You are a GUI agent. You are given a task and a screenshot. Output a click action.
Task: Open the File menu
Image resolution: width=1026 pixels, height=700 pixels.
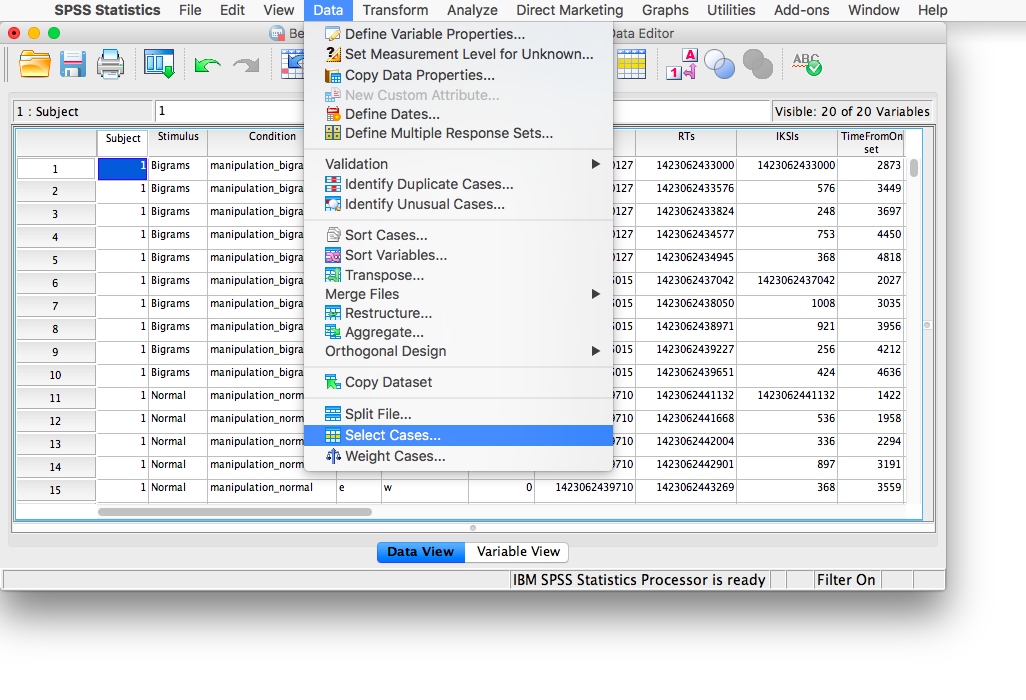(x=190, y=10)
